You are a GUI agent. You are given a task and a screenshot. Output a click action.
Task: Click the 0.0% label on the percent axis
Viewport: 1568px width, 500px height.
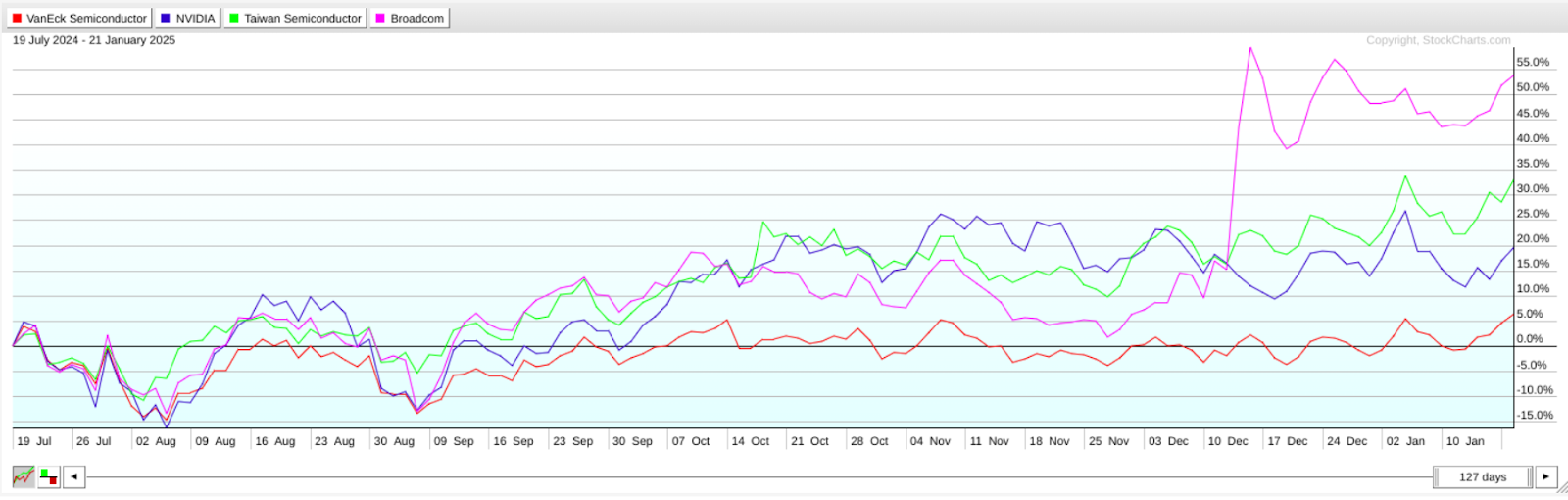[1530, 339]
